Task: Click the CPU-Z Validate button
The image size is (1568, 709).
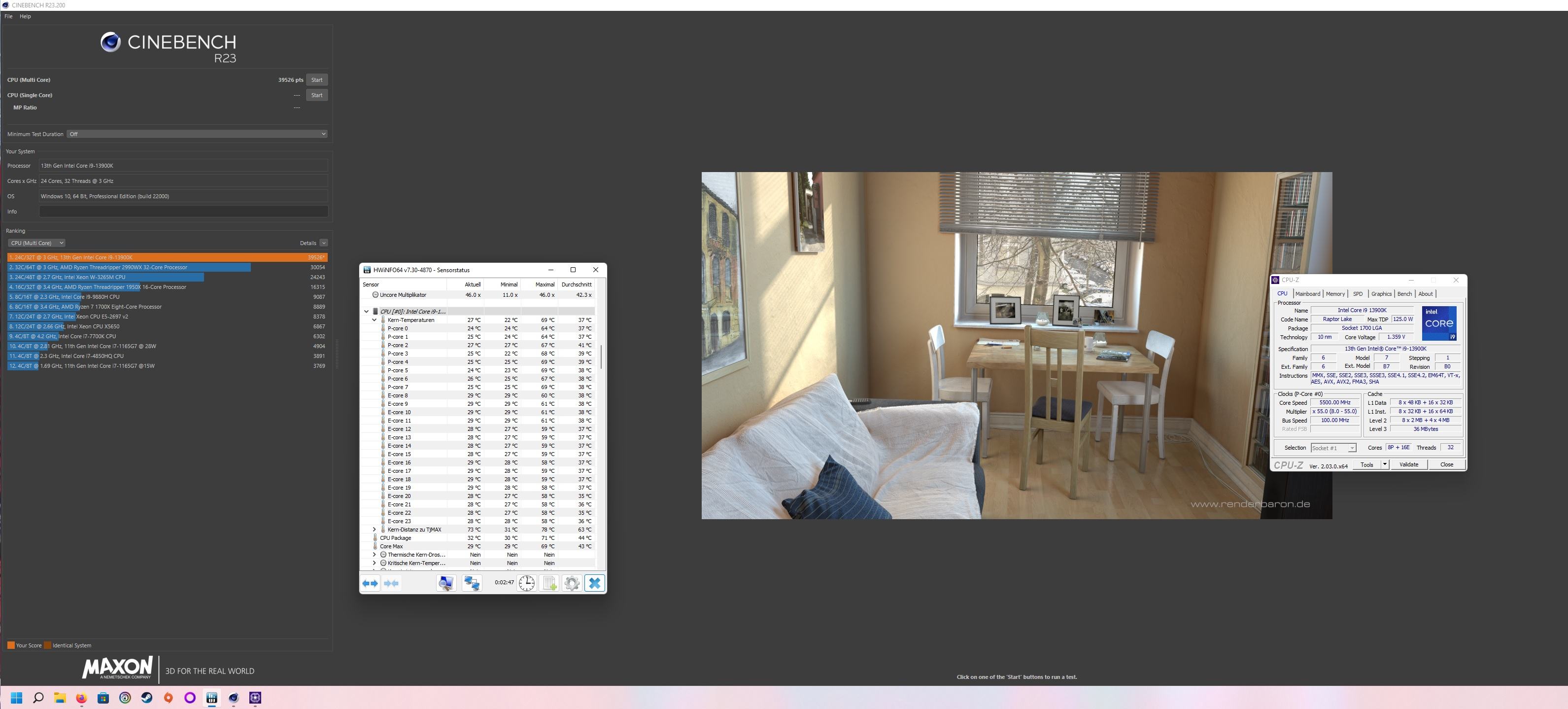Action: coord(1408,464)
